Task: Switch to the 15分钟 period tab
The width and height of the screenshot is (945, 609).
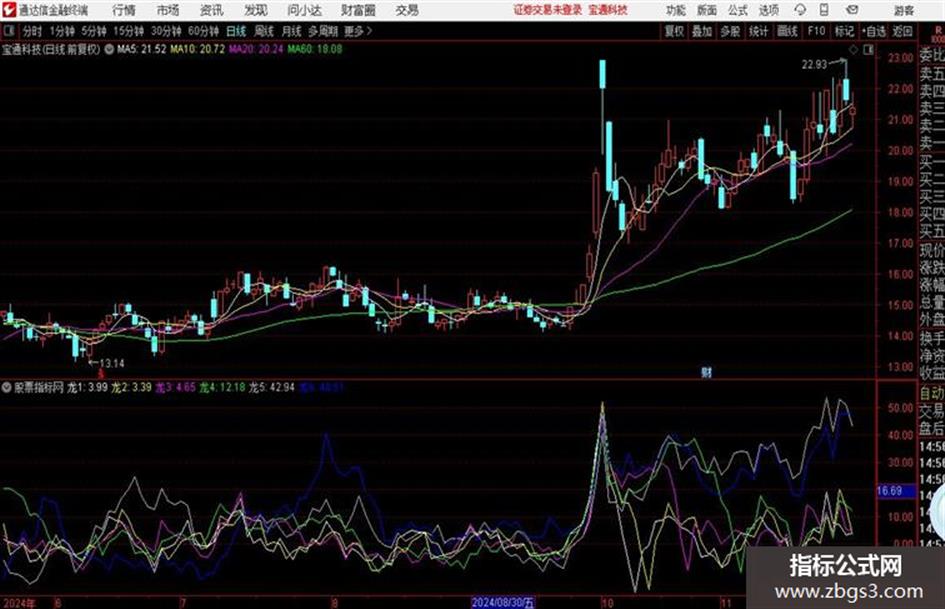Action: [129, 31]
